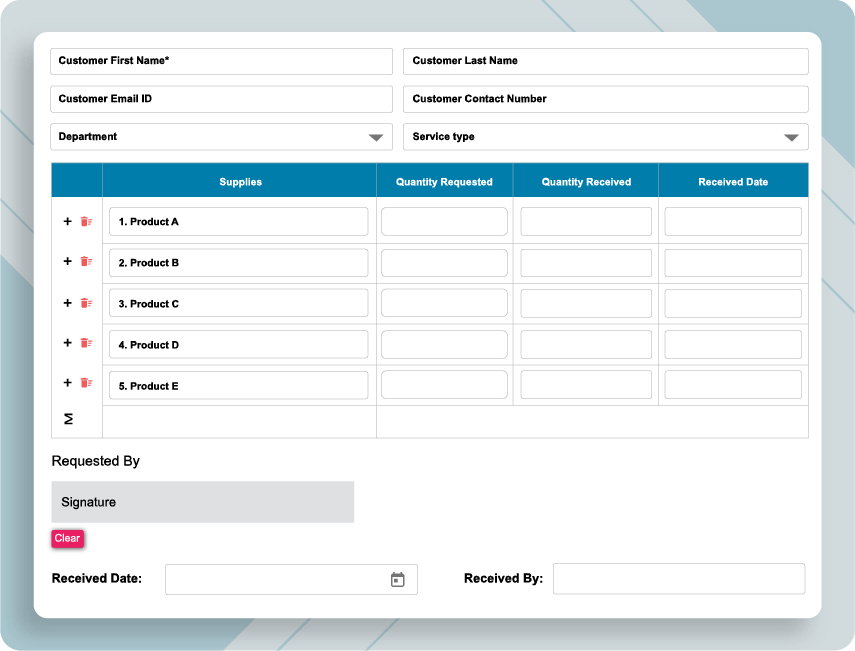This screenshot has width=855, height=651.
Task: Select the Quantity Requested column header
Action: (x=444, y=181)
